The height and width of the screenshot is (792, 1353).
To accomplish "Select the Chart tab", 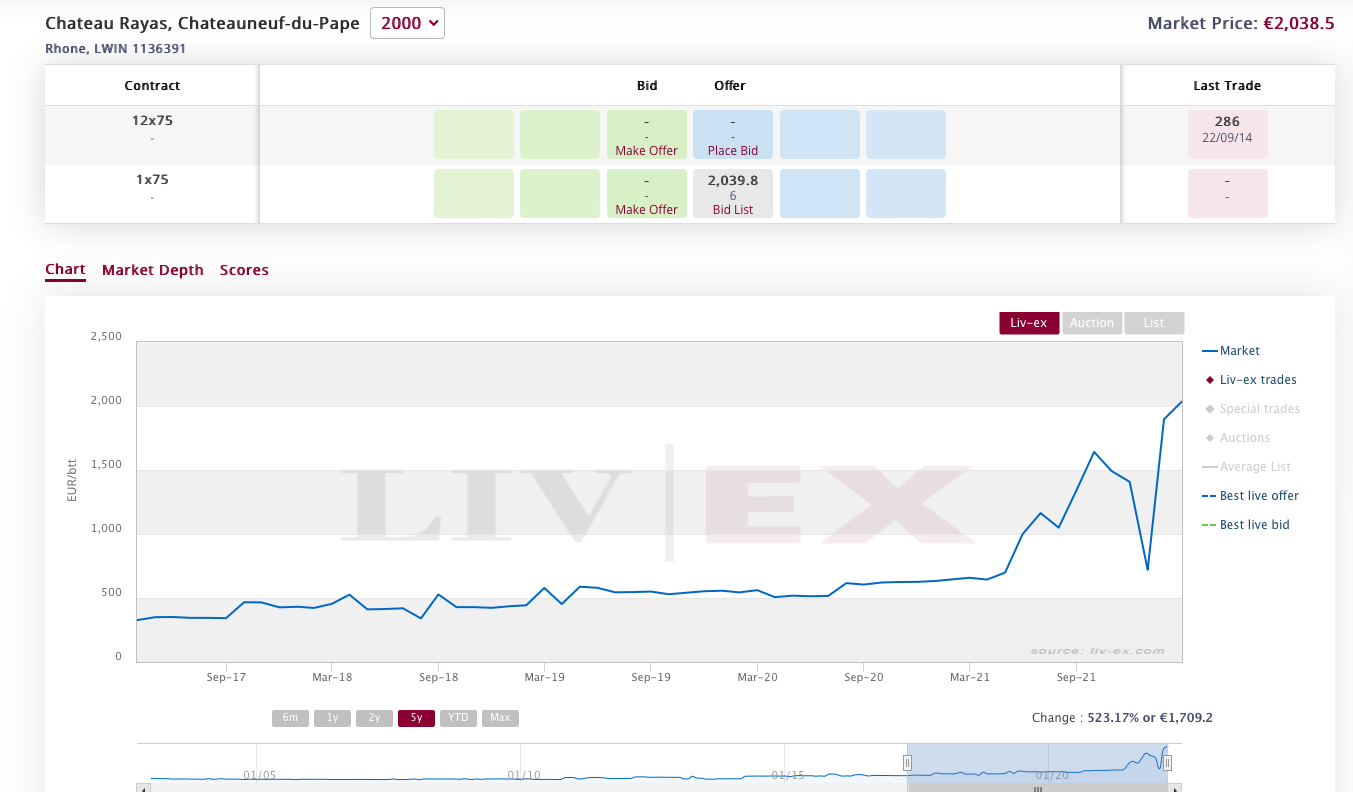I will [65, 270].
